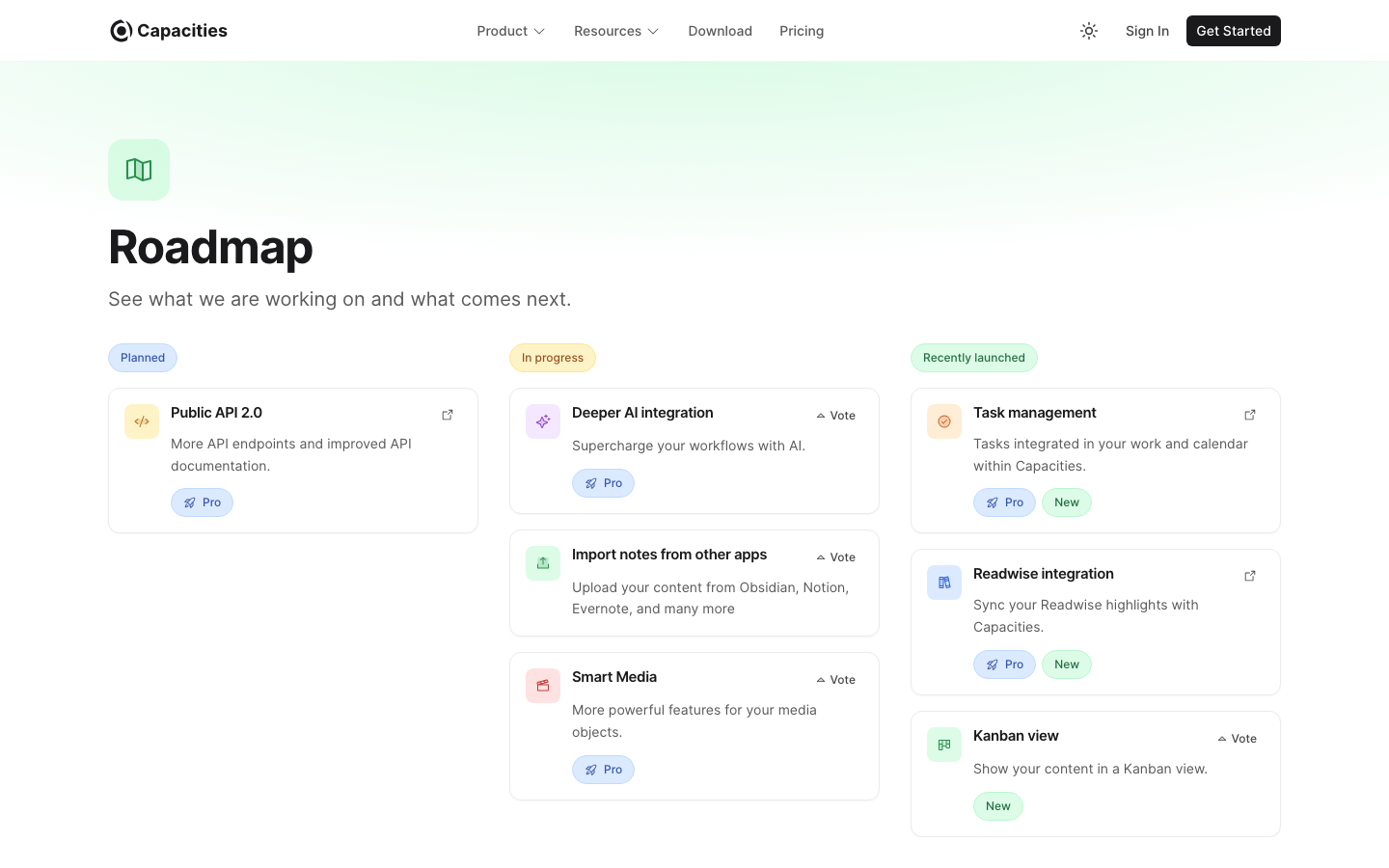Click the Roadmap map icon
This screenshot has height=868, width=1389.
[x=139, y=170]
